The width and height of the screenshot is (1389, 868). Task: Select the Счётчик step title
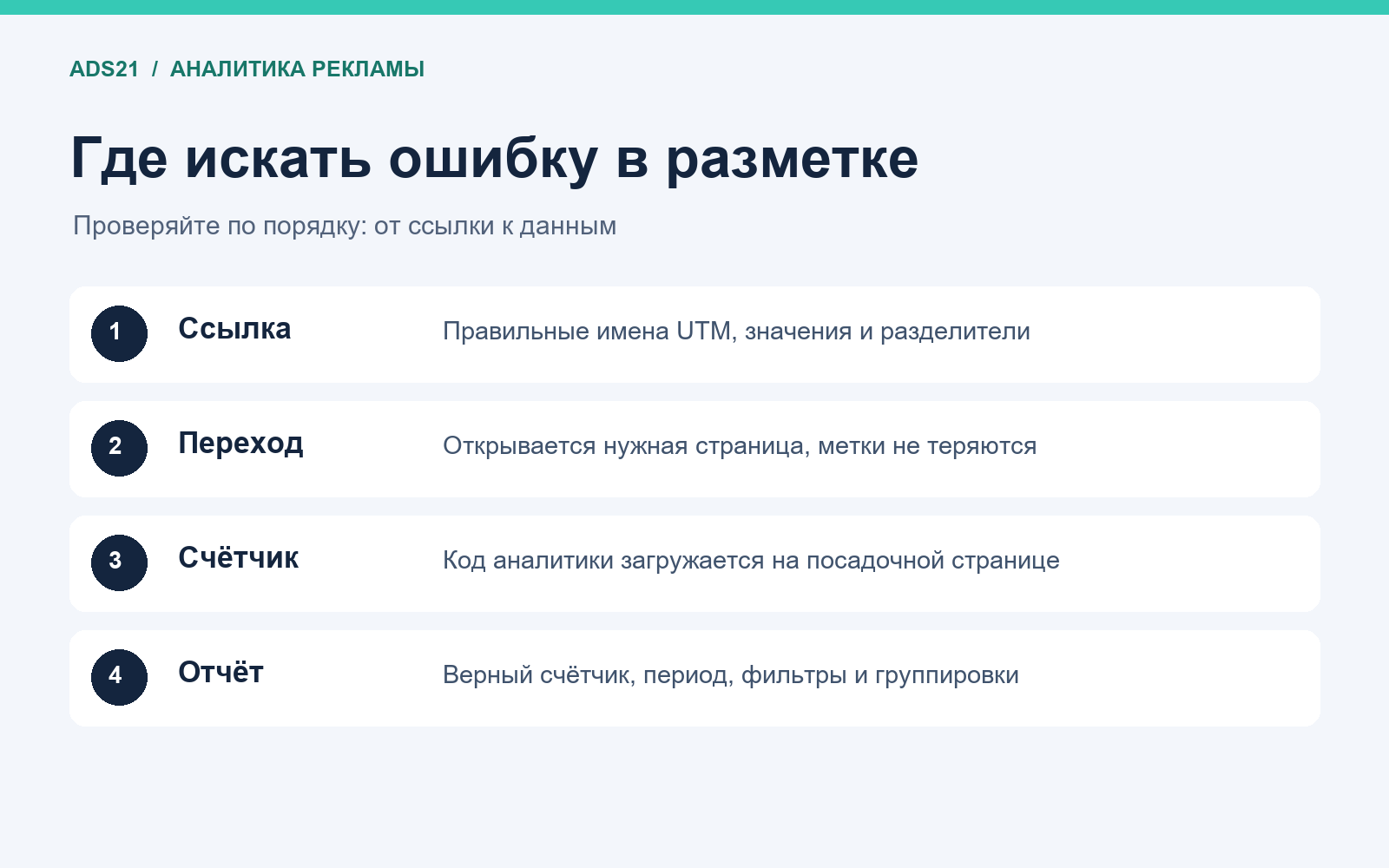[238, 558]
